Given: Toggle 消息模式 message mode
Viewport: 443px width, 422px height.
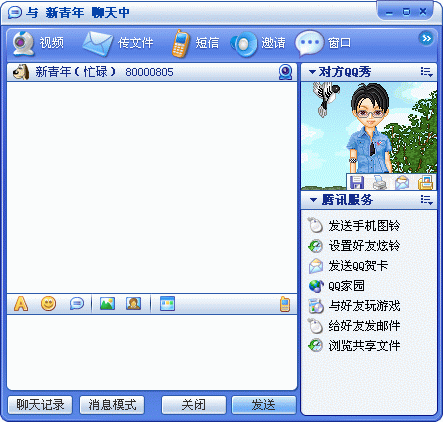Looking at the screenshot, I should (112, 405).
